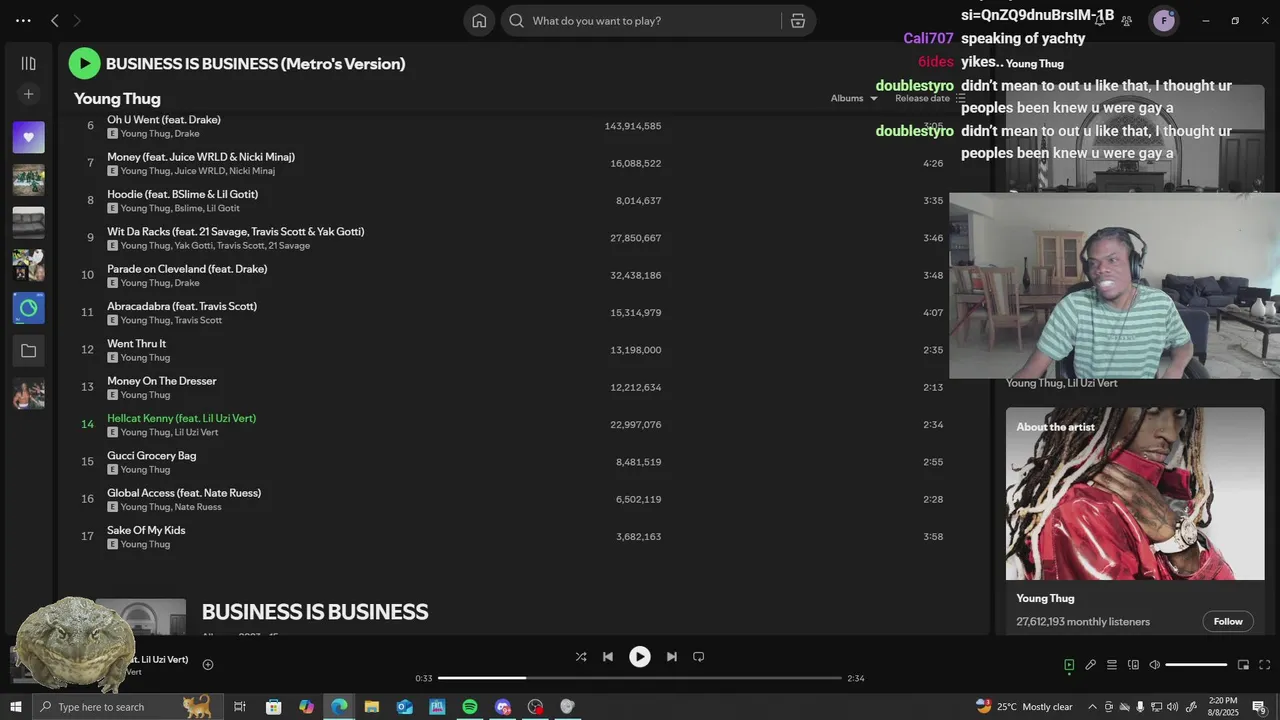Image resolution: width=1280 pixels, height=720 pixels.
Task: Open the blue circle playlist in sidebar
Action: coord(28,308)
